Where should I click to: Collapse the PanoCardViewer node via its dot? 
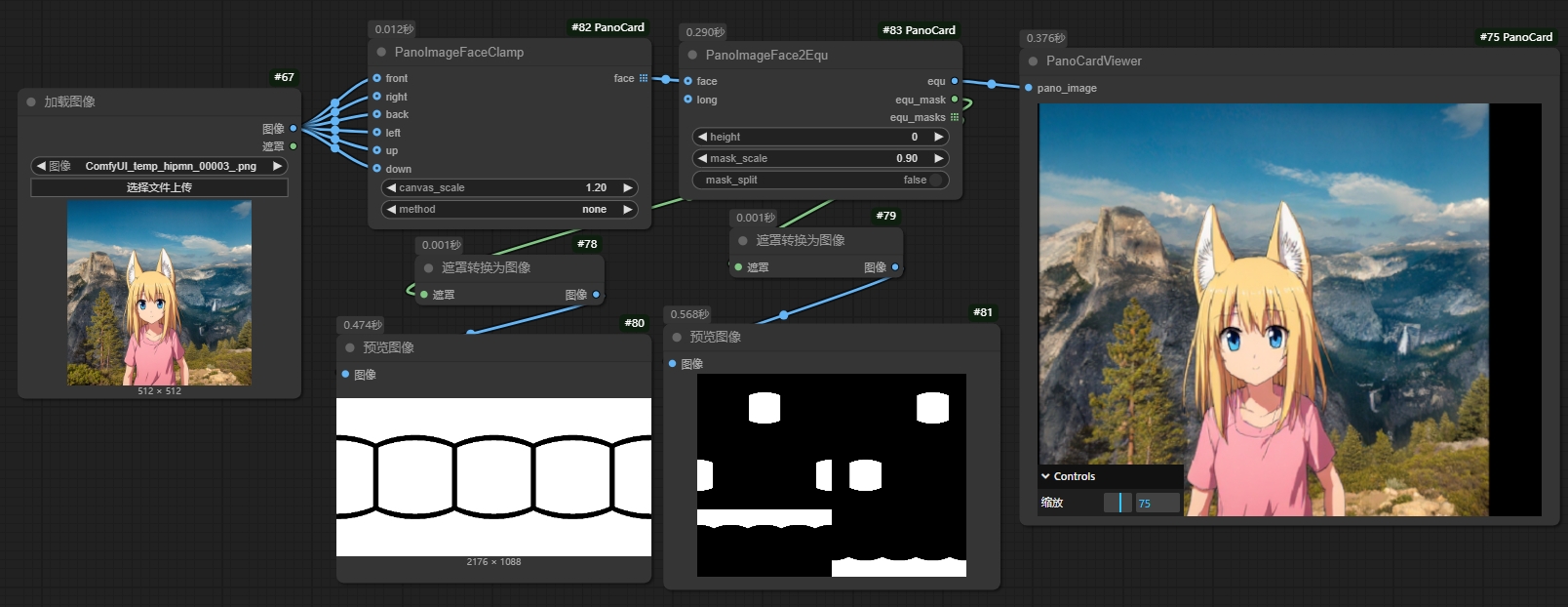(1033, 61)
